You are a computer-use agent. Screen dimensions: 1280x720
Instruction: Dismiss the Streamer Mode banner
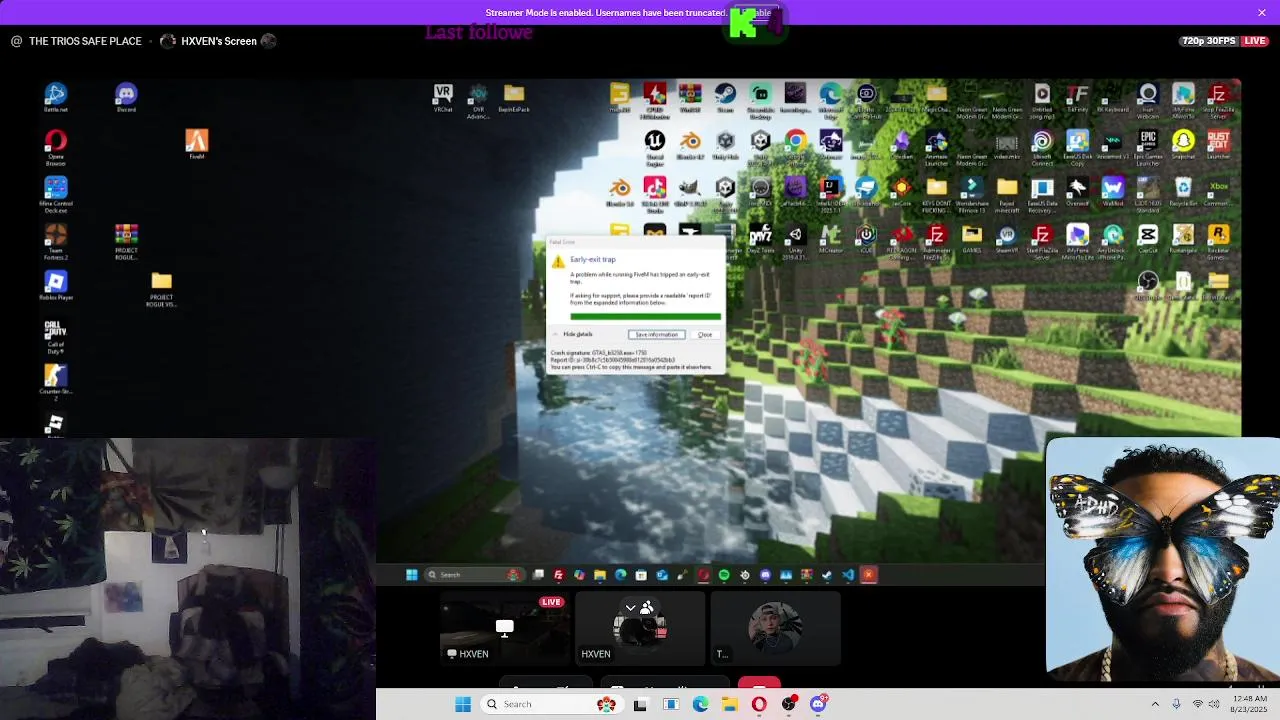click(x=1262, y=12)
